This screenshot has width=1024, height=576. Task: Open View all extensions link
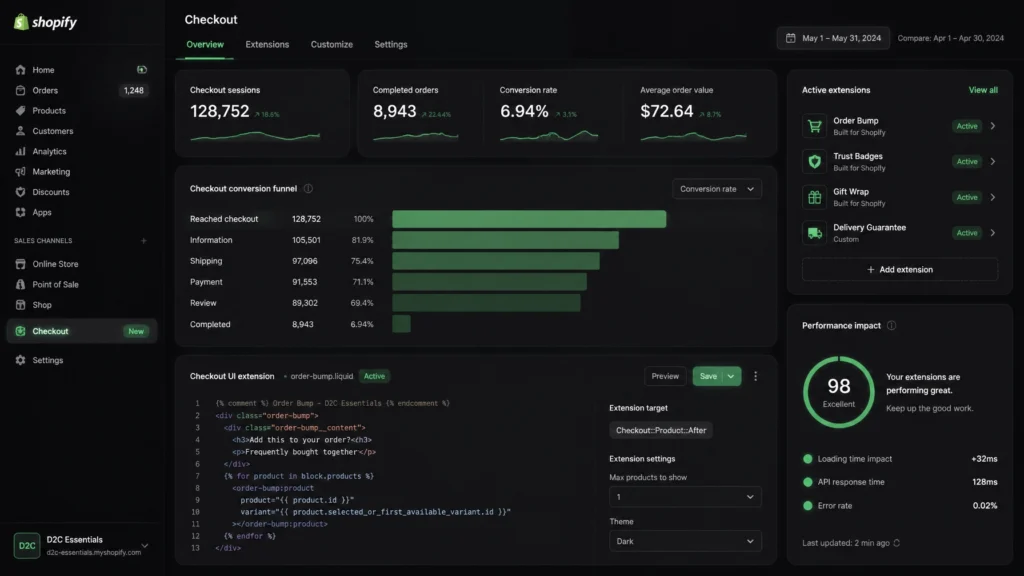983,90
